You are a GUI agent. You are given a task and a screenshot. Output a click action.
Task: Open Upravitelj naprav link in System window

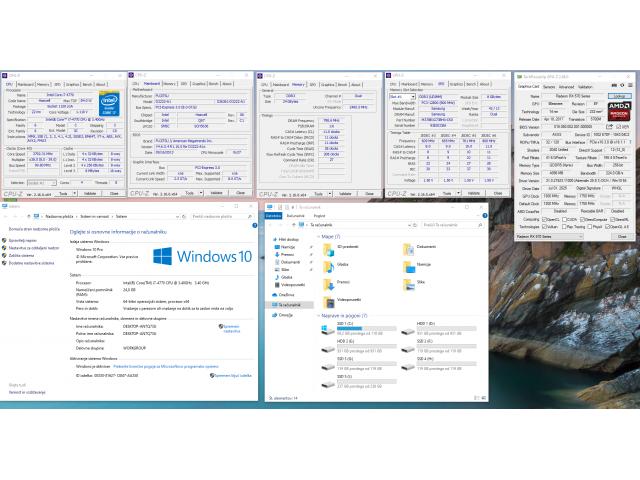(x=22, y=240)
